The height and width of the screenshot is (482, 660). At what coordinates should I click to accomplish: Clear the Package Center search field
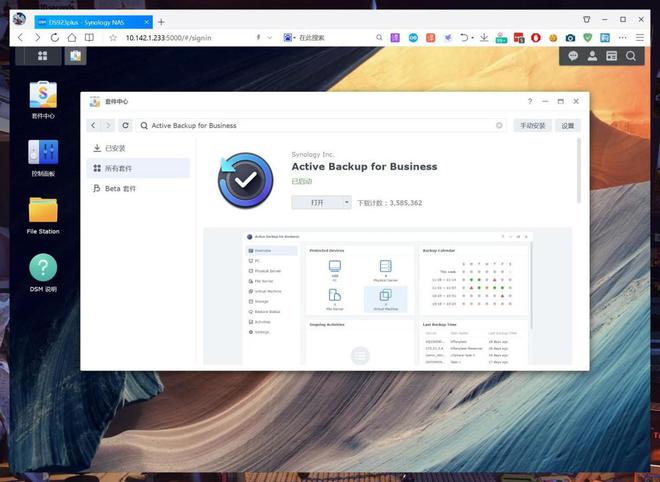499,126
